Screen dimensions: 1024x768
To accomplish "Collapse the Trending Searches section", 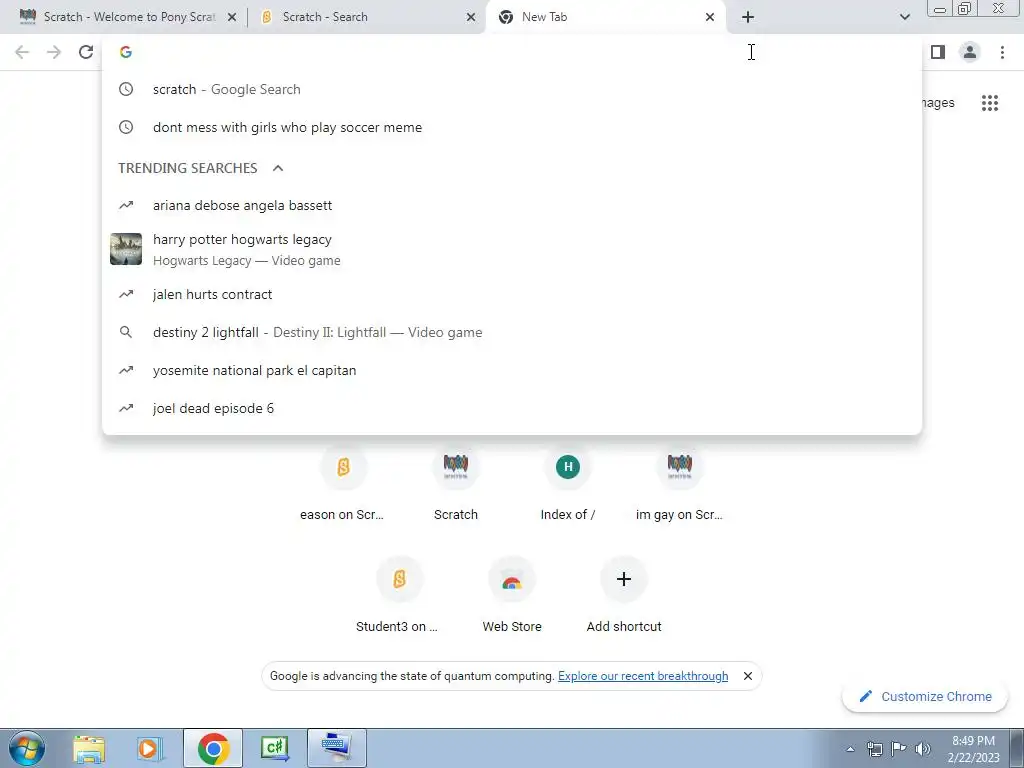I will click(278, 168).
